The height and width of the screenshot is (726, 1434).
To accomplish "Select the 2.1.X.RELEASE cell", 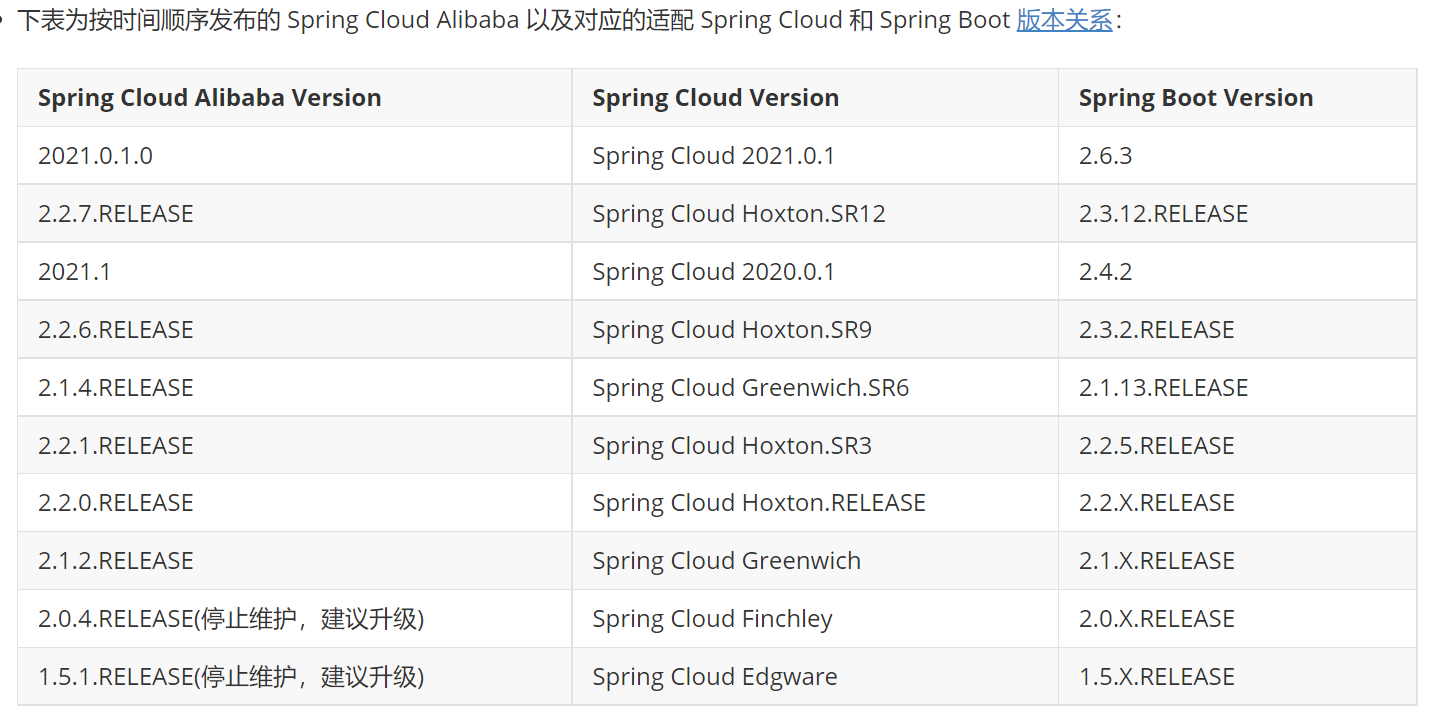I will [1237, 561].
